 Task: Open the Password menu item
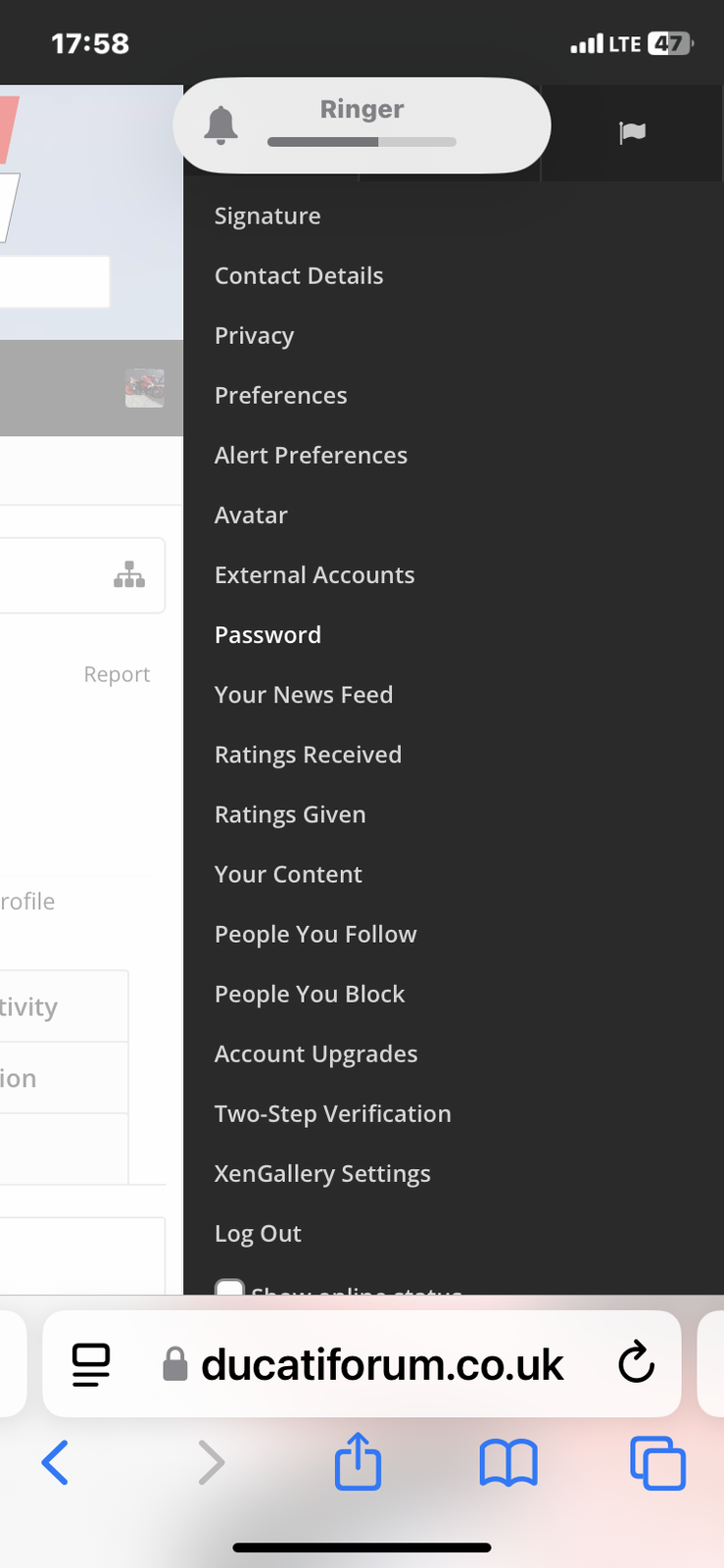point(267,635)
